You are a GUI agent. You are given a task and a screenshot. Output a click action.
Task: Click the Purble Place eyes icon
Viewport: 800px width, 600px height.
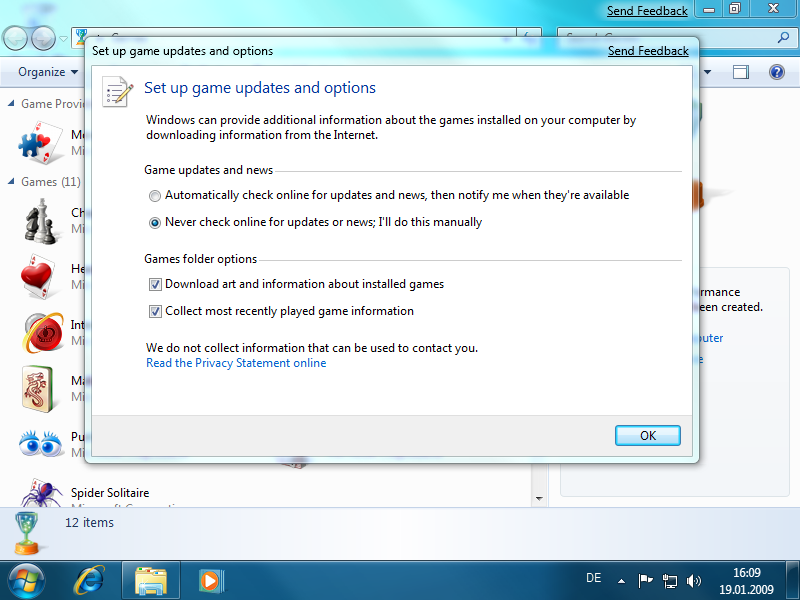pos(38,443)
